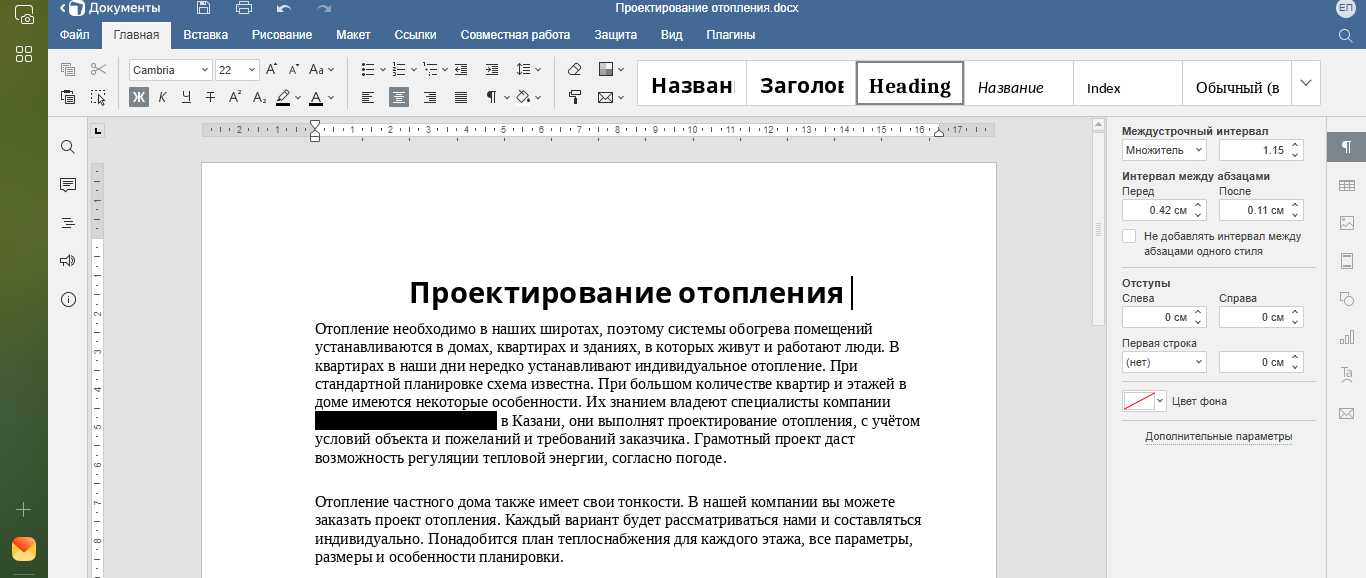Toggle underline formatting (Ч)

[186, 97]
